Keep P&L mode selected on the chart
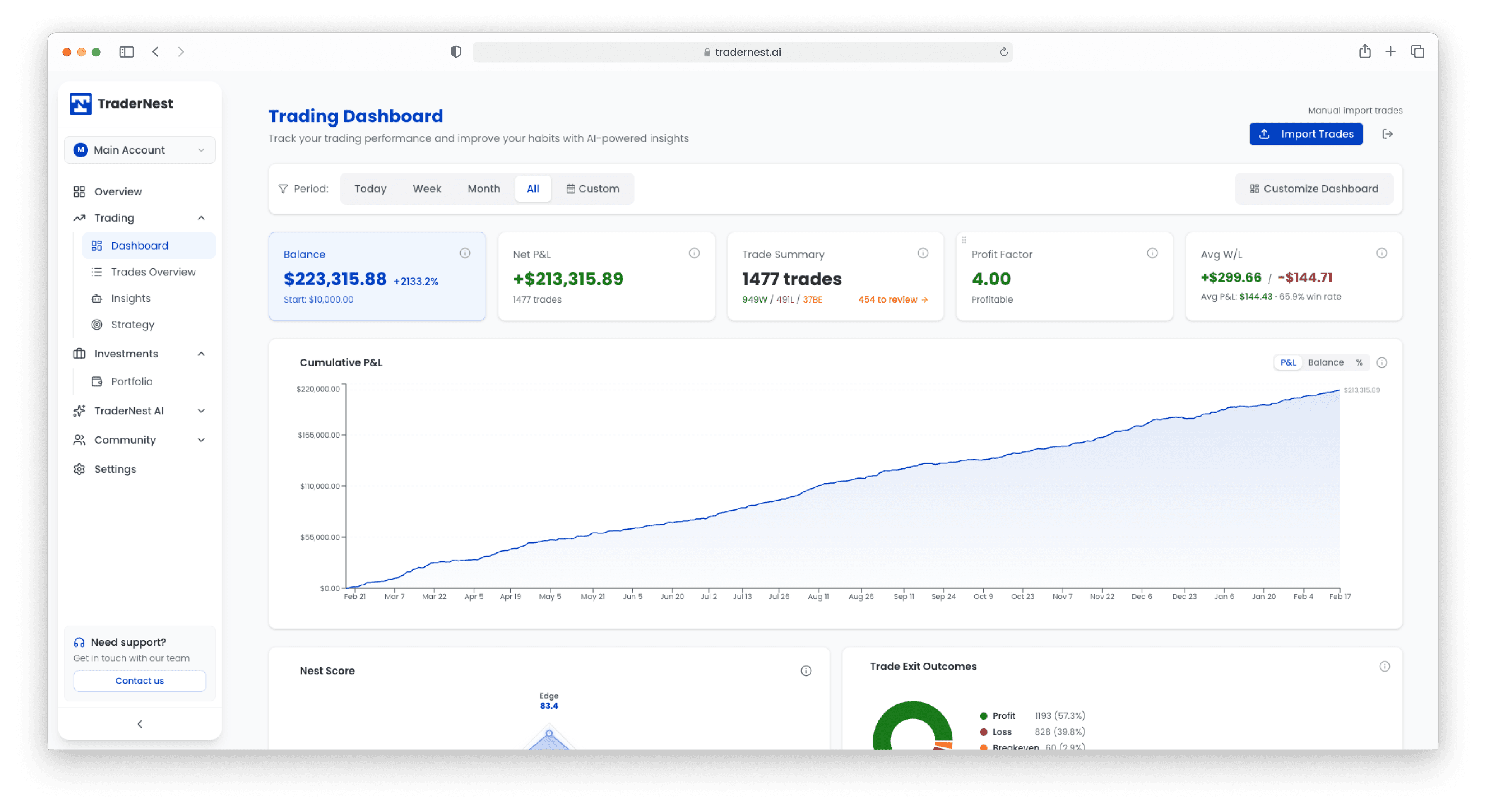 pos(1289,362)
